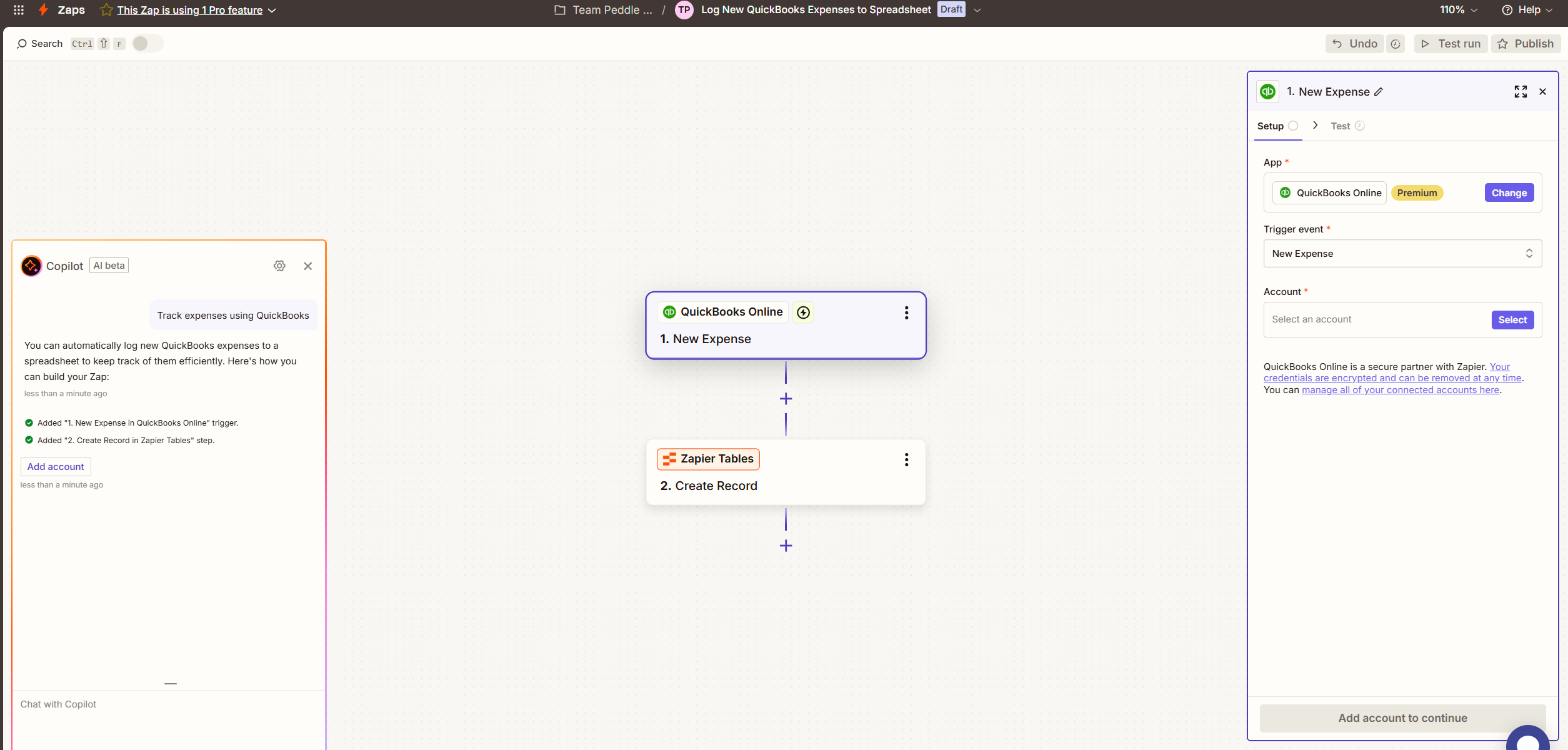Close the New Expense editor panel

[x=1543, y=92]
